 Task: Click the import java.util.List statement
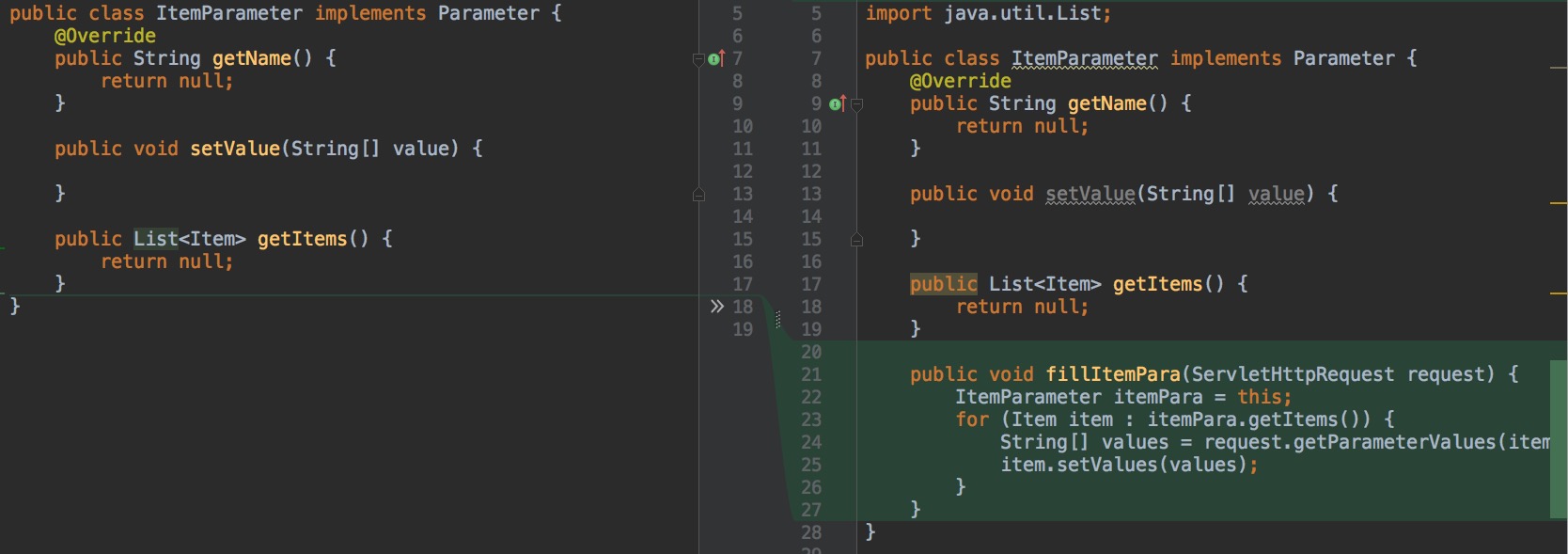click(987, 13)
